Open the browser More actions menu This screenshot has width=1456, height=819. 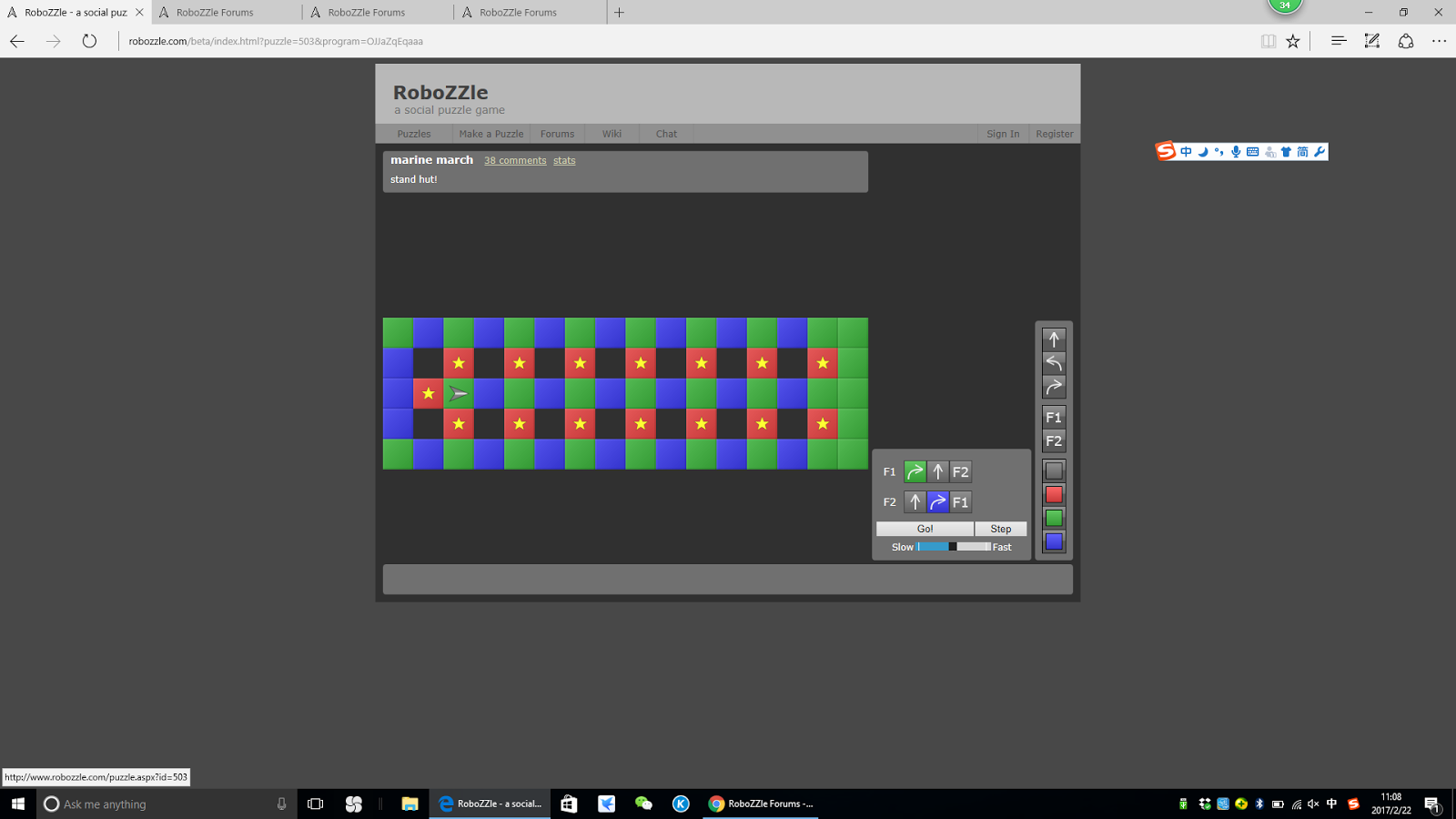pyautogui.click(x=1439, y=41)
